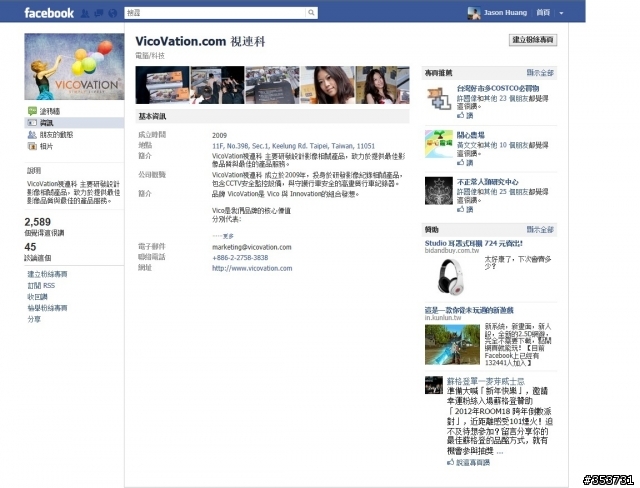The image size is (640, 488).
Task: Open the kunlun game ad title
Action: point(469,310)
